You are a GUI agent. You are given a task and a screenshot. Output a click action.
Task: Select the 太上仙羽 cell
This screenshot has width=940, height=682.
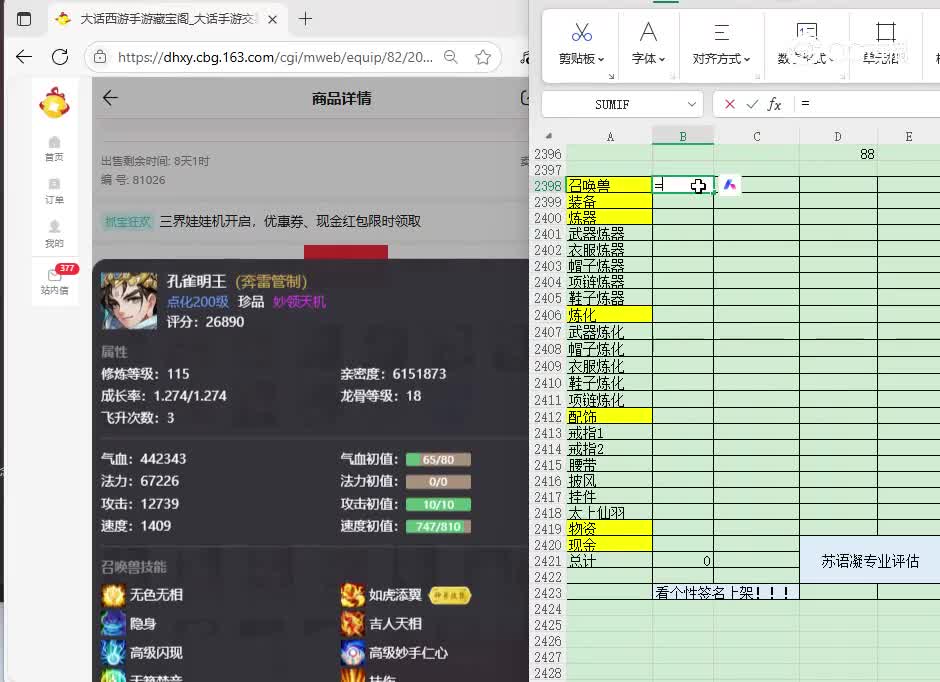coord(609,513)
